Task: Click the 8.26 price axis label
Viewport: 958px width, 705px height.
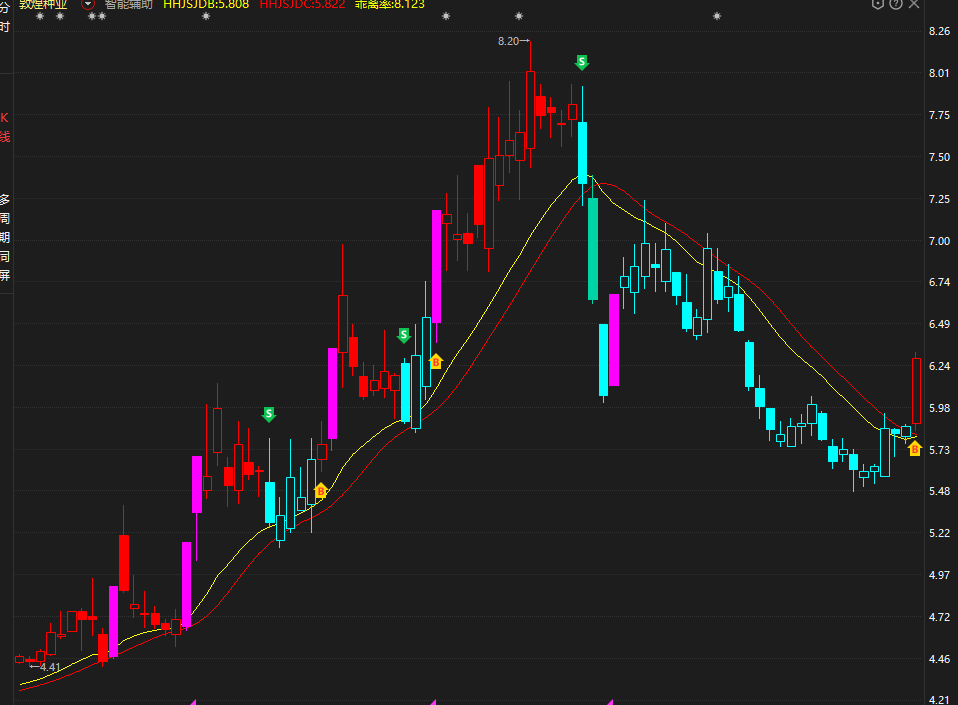Action: (940, 31)
